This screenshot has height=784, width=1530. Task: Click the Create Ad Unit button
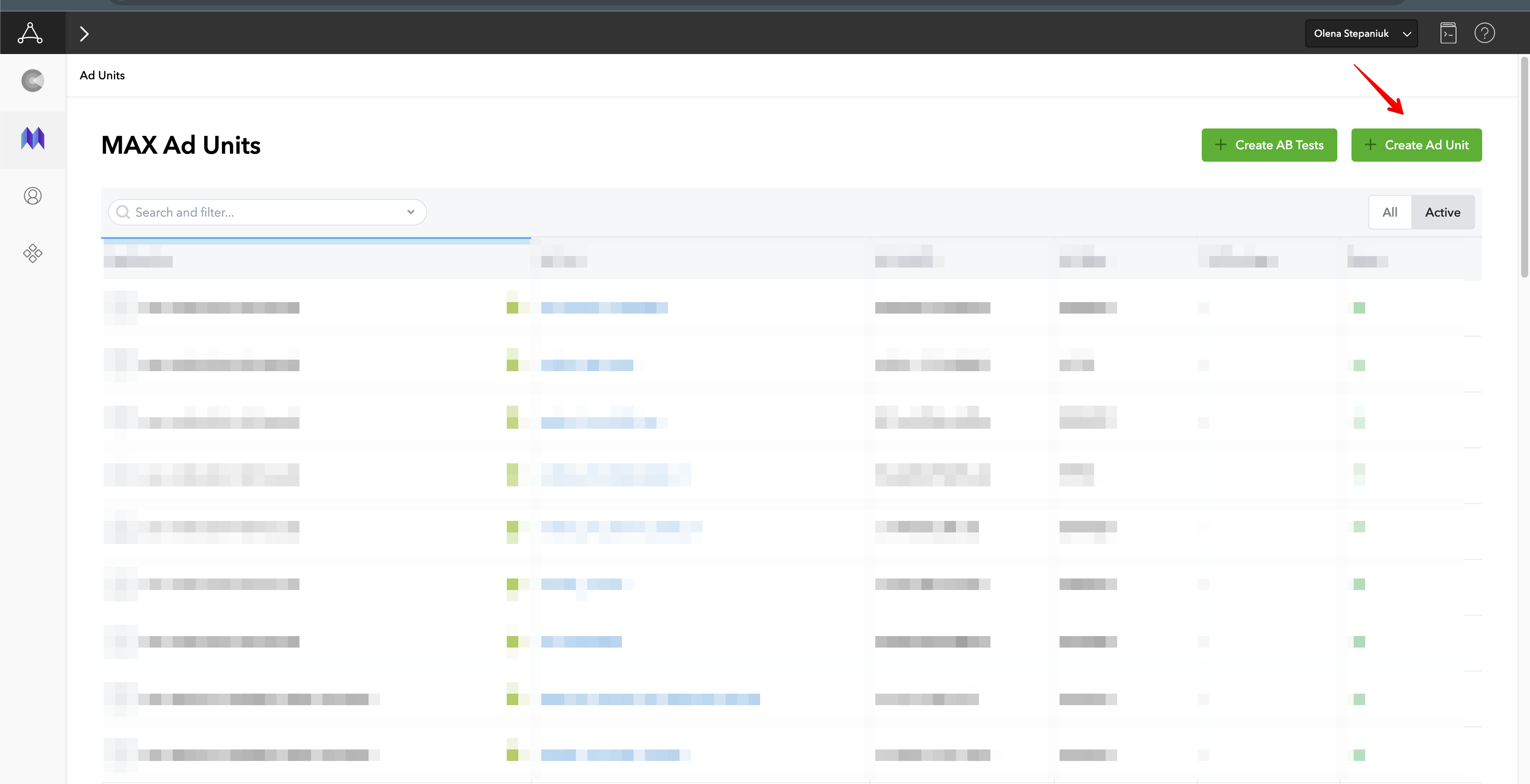pyautogui.click(x=1416, y=145)
